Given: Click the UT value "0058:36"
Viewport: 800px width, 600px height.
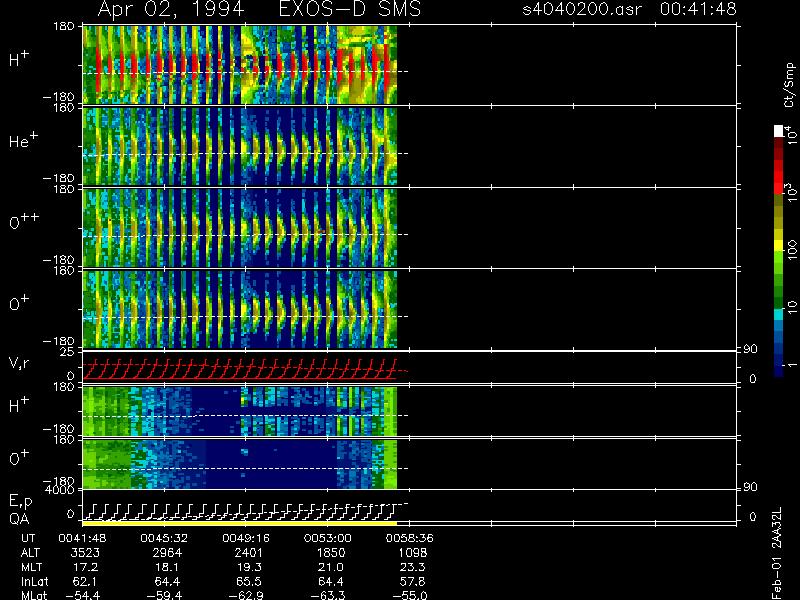Looking at the screenshot, I should coord(410,538).
